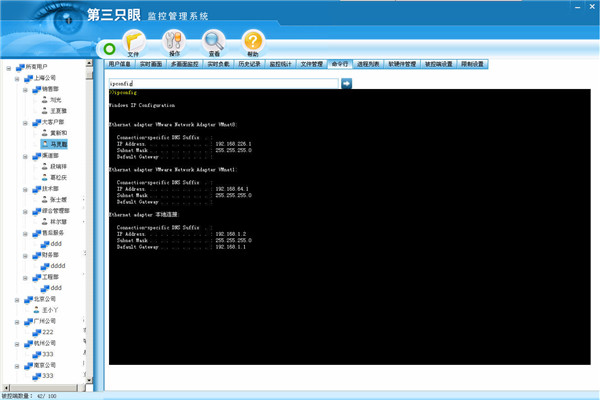Open the 历史记录 tab
Viewport: 600px width, 400px height.
(249, 64)
